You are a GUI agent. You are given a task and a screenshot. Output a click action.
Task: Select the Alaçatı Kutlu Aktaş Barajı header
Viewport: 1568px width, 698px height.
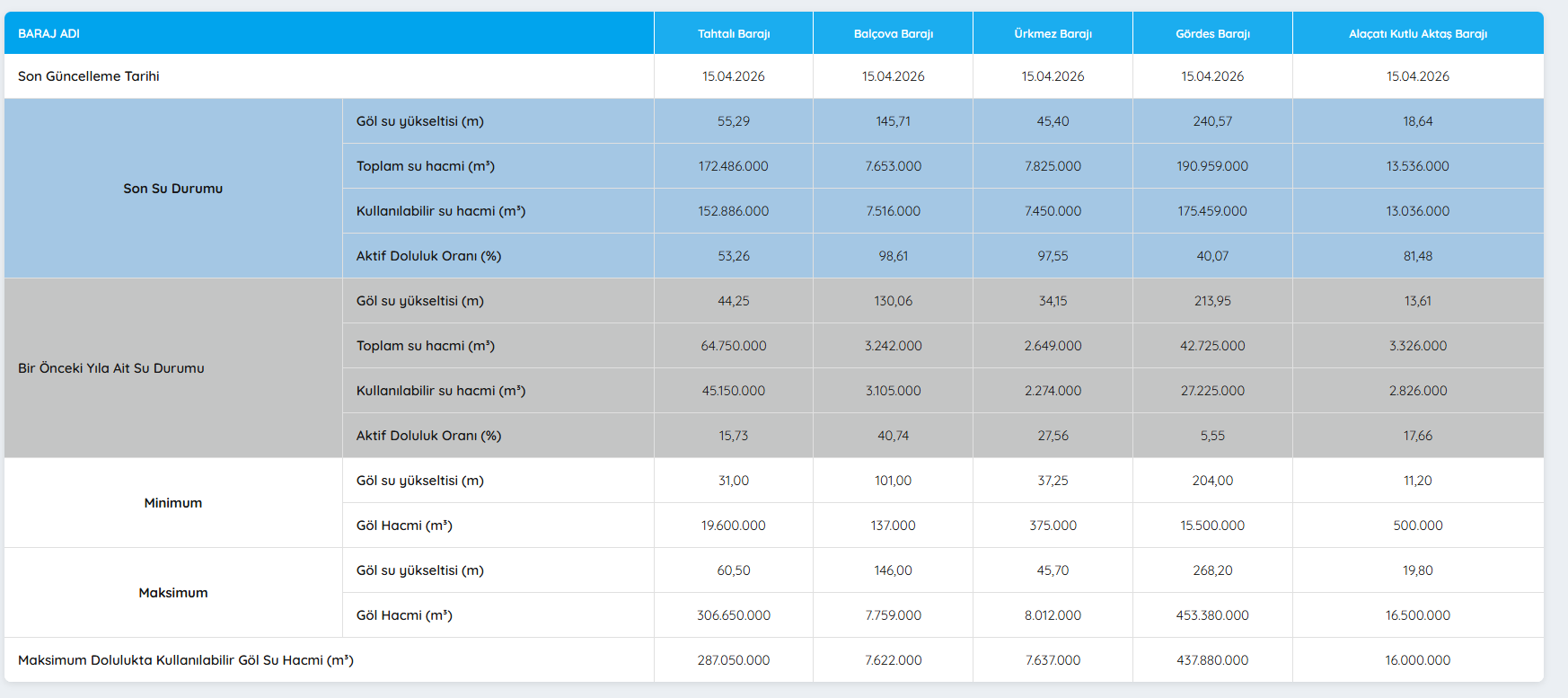(1417, 33)
